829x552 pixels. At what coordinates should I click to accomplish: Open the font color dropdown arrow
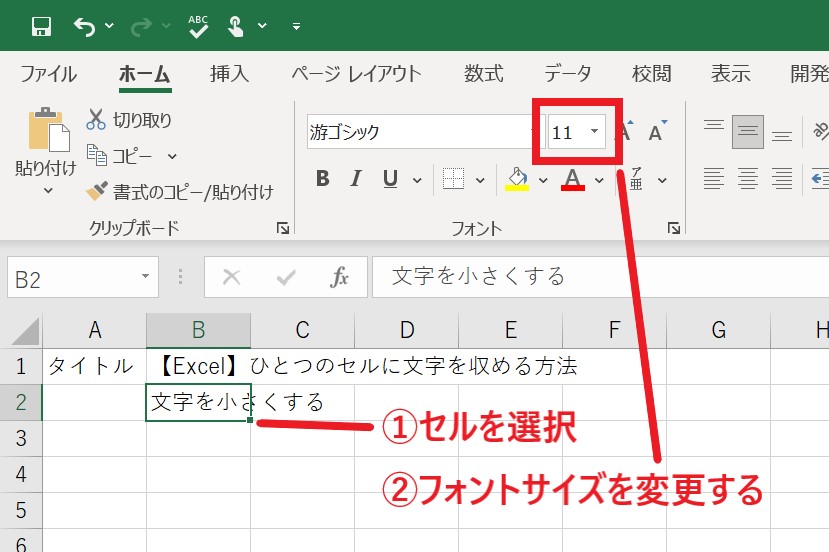599,180
